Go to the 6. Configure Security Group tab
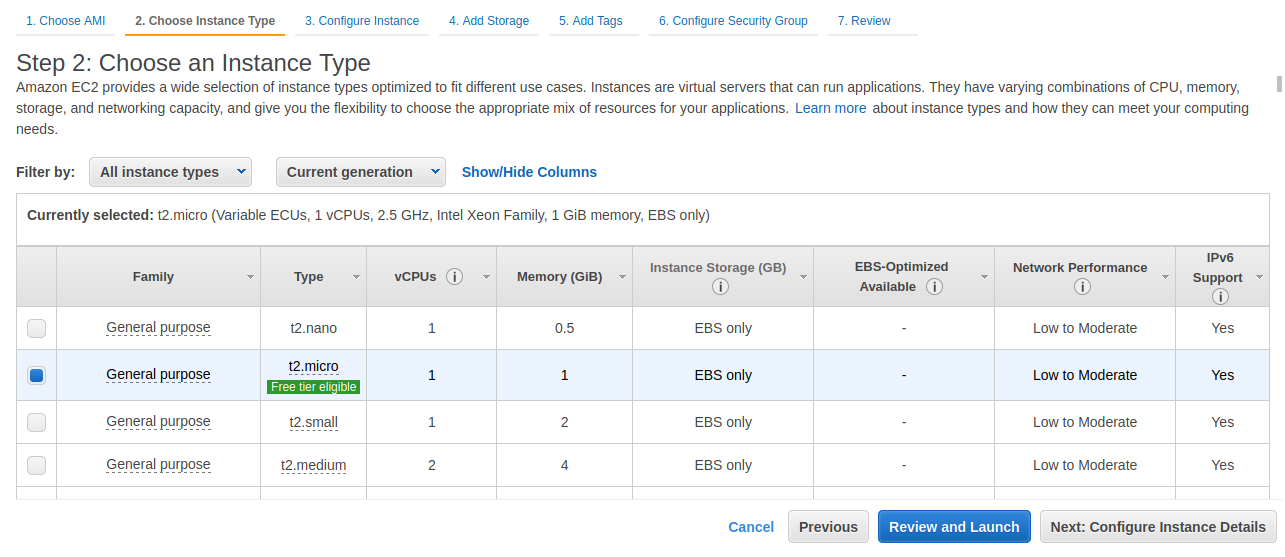This screenshot has width=1285, height=557. (733, 21)
